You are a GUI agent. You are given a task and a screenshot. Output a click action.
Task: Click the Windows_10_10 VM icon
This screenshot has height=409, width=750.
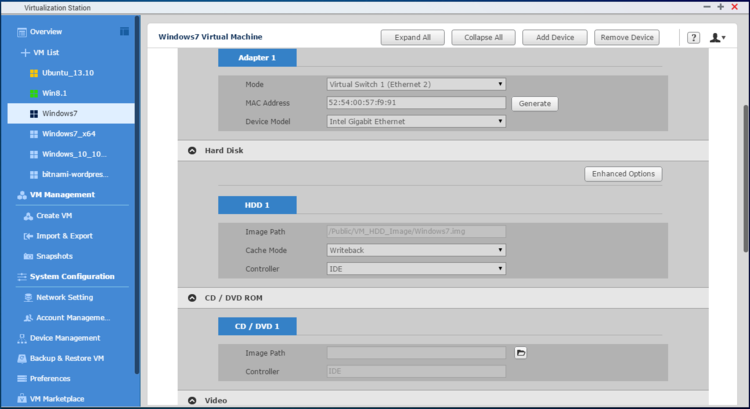click(x=34, y=154)
